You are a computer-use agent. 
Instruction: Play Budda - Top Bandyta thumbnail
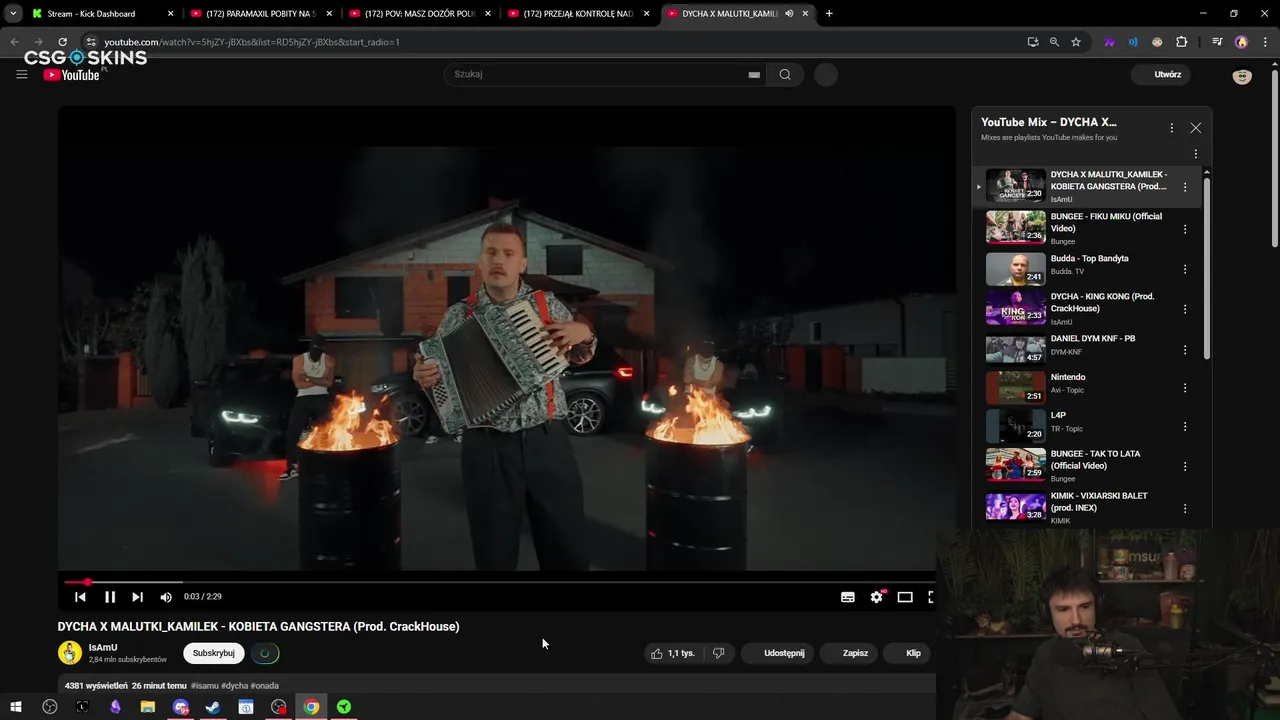click(1015, 269)
